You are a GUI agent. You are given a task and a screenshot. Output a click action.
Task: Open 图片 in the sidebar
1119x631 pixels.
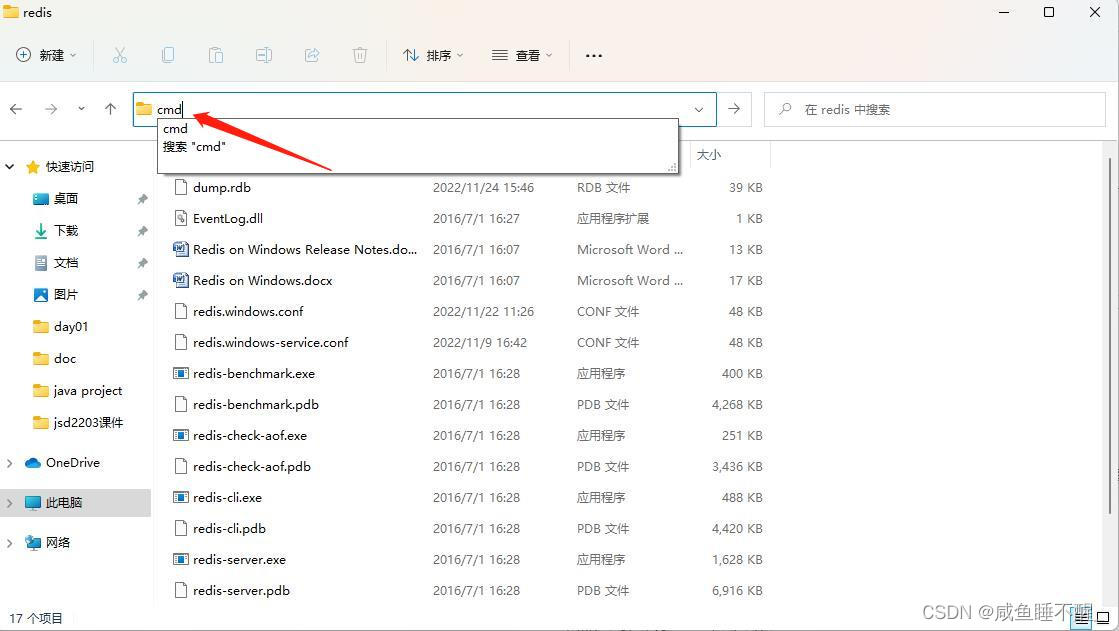click(x=66, y=294)
